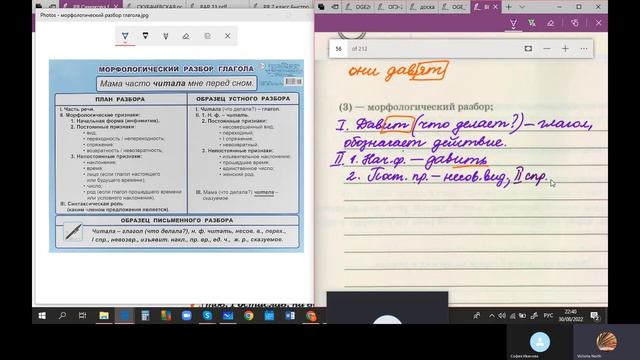Open the three-dots more menu in PDF bar

584,49
